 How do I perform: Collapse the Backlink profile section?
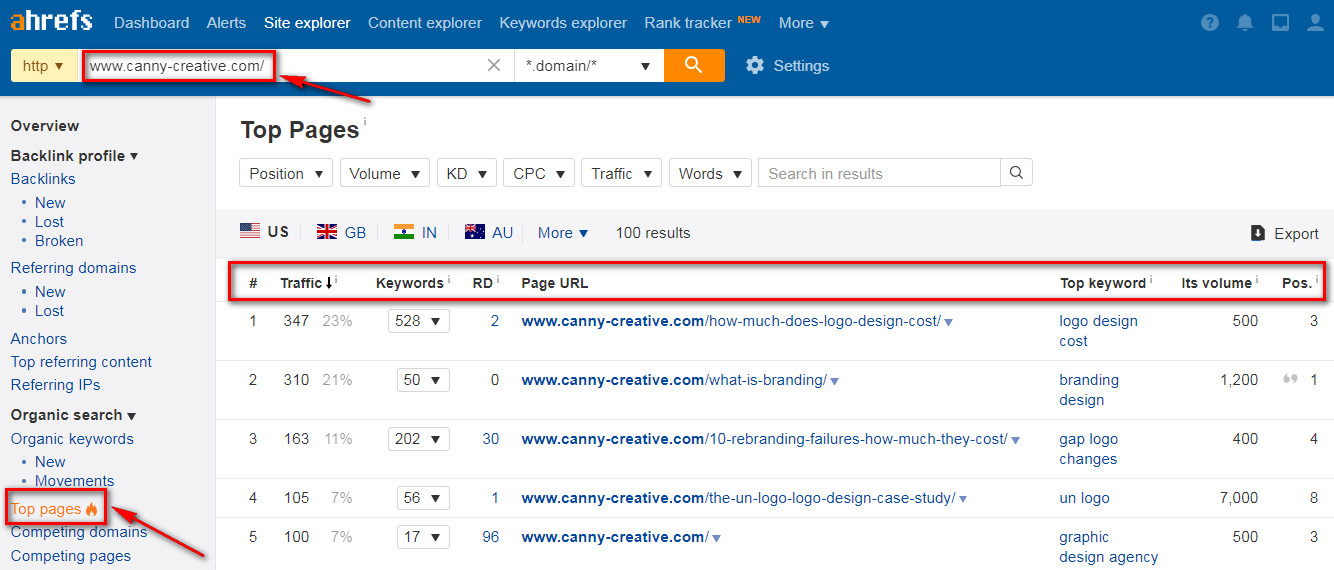tap(74, 156)
